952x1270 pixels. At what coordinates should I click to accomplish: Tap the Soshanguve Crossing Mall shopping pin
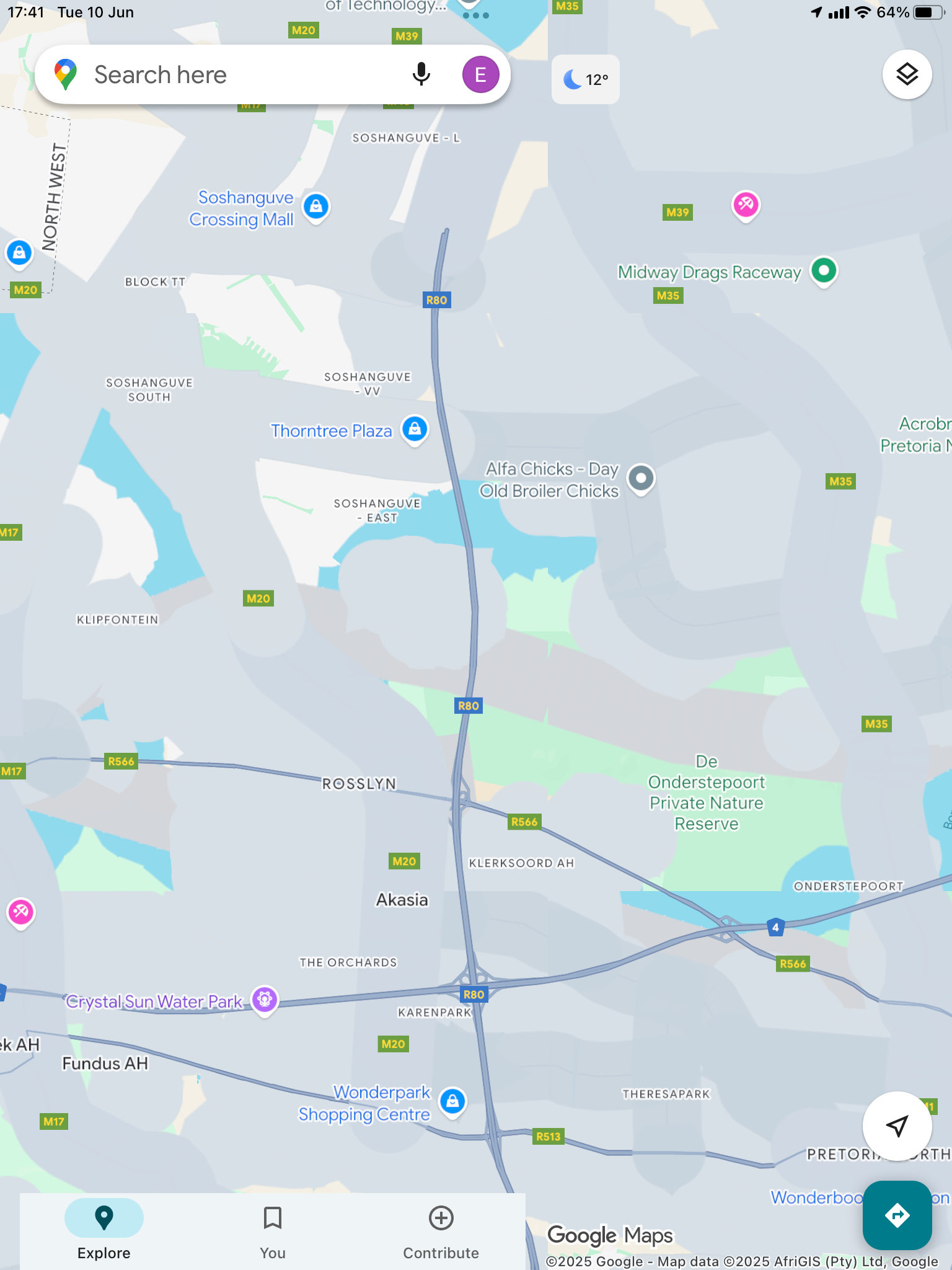(316, 207)
